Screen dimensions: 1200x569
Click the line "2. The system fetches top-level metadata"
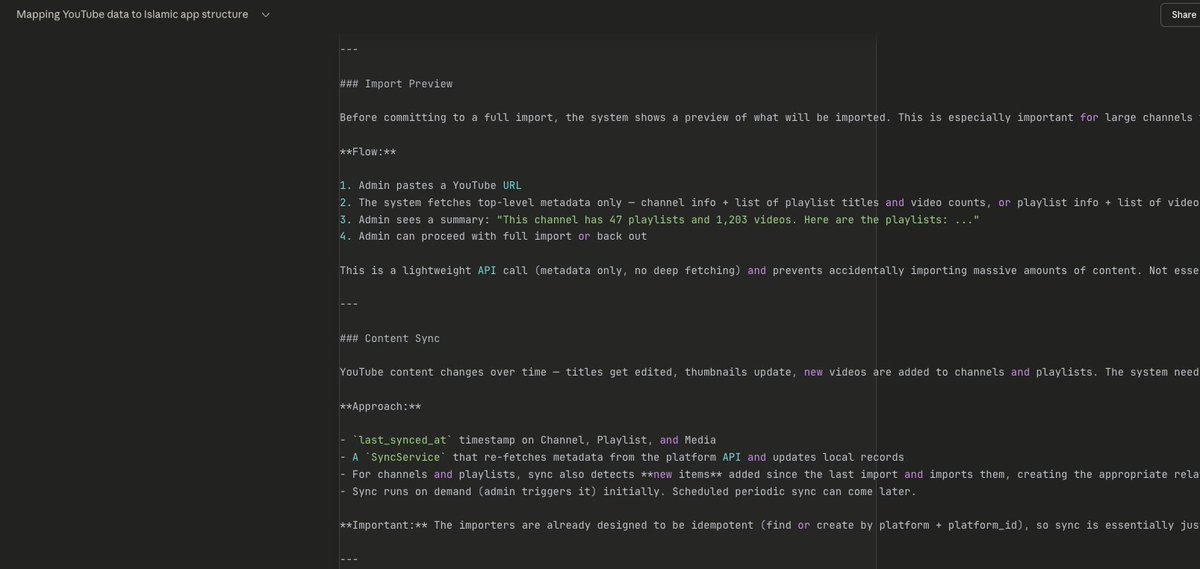pos(769,202)
